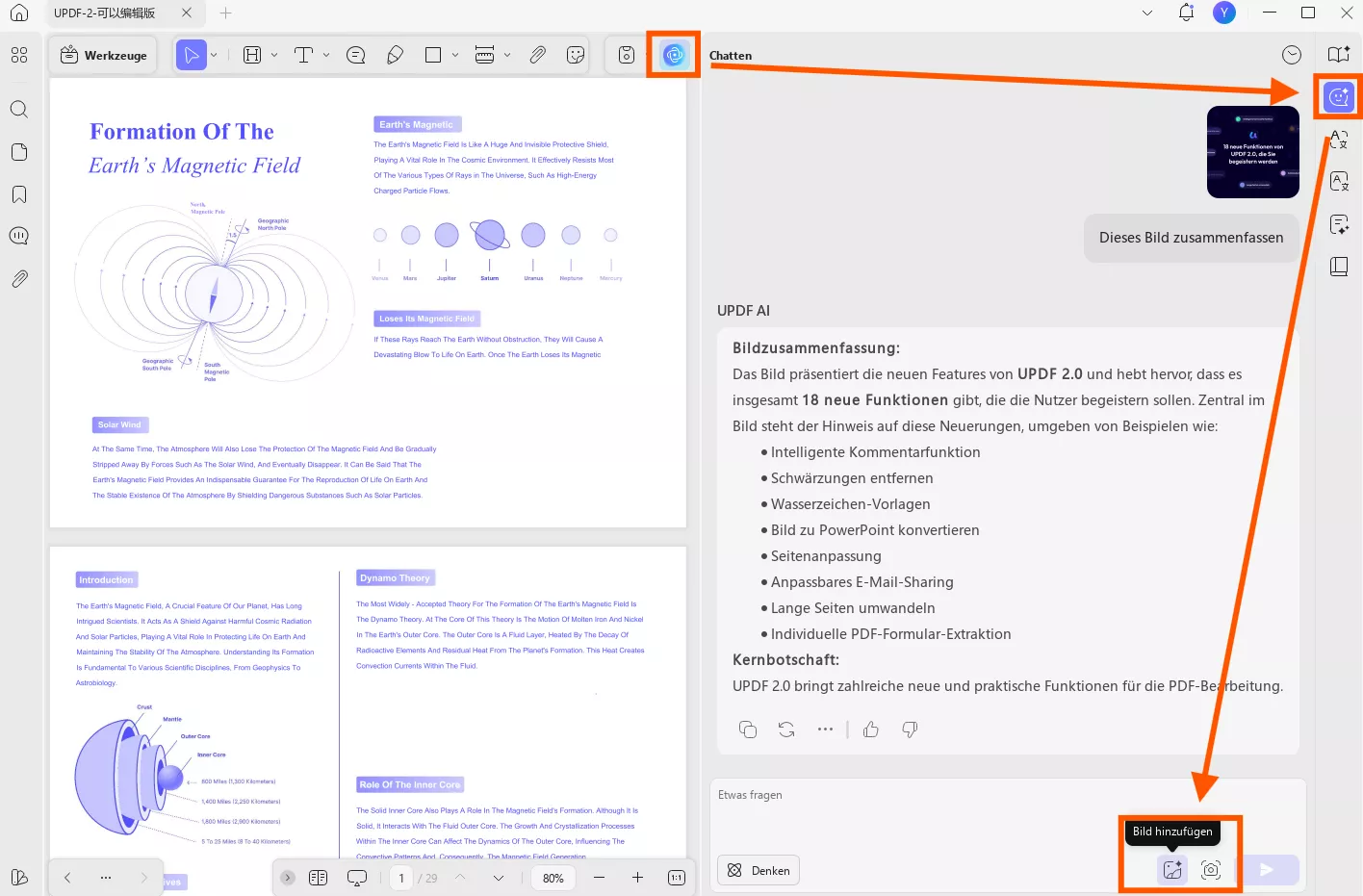Click the save document icon
This screenshot has width=1363, height=896.
pos(627,55)
